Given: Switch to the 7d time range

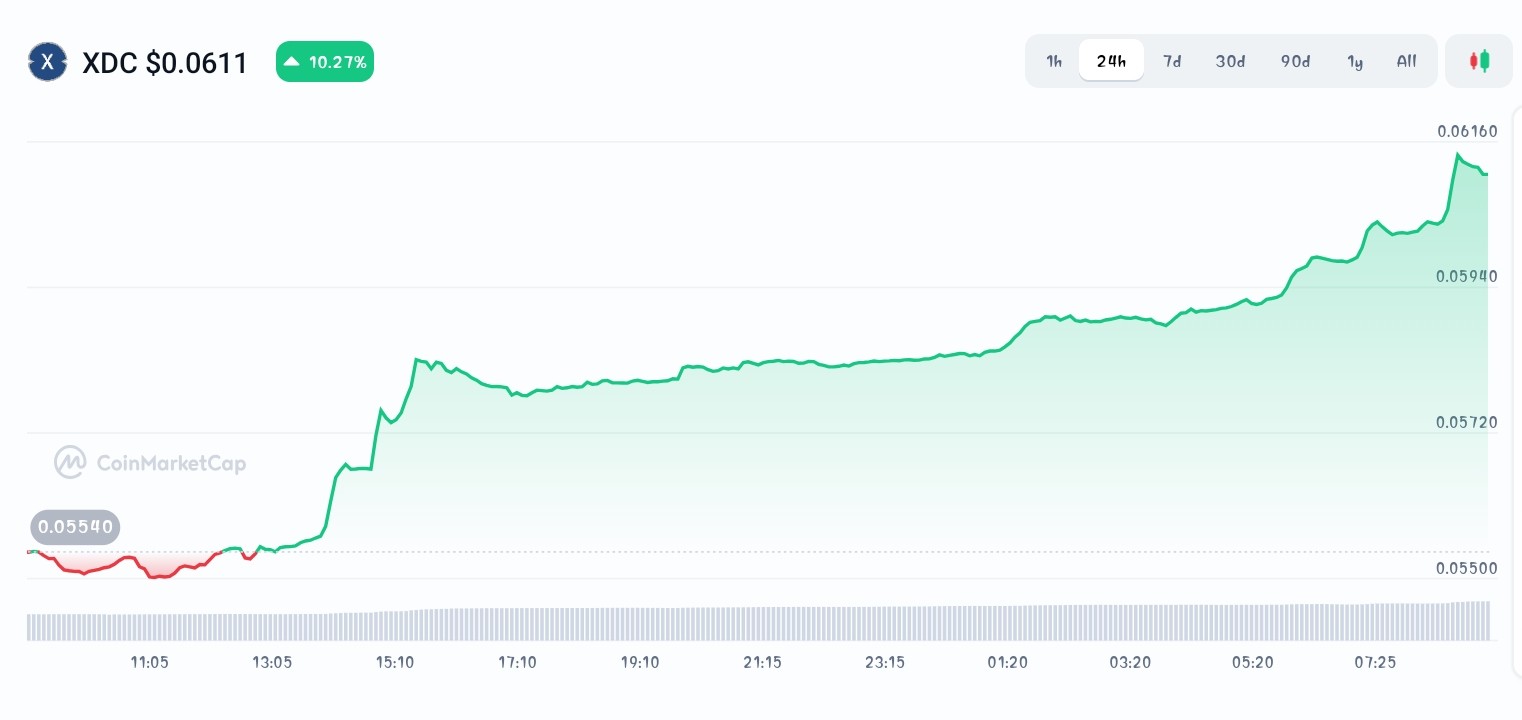Looking at the screenshot, I should (1172, 61).
